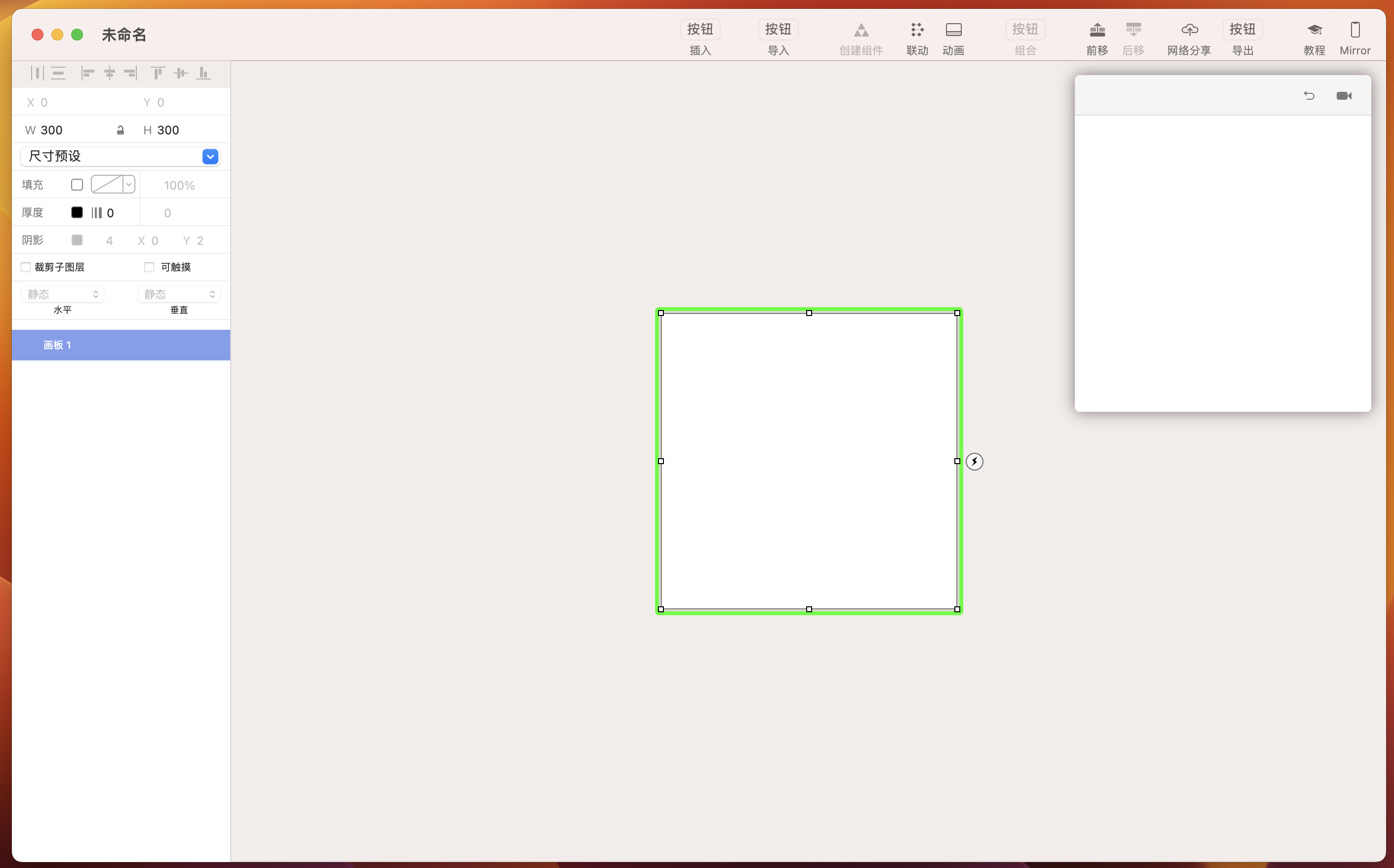The width and height of the screenshot is (1394, 868).
Task: Open the 教程 tutorial icon
Action: pos(1314,30)
